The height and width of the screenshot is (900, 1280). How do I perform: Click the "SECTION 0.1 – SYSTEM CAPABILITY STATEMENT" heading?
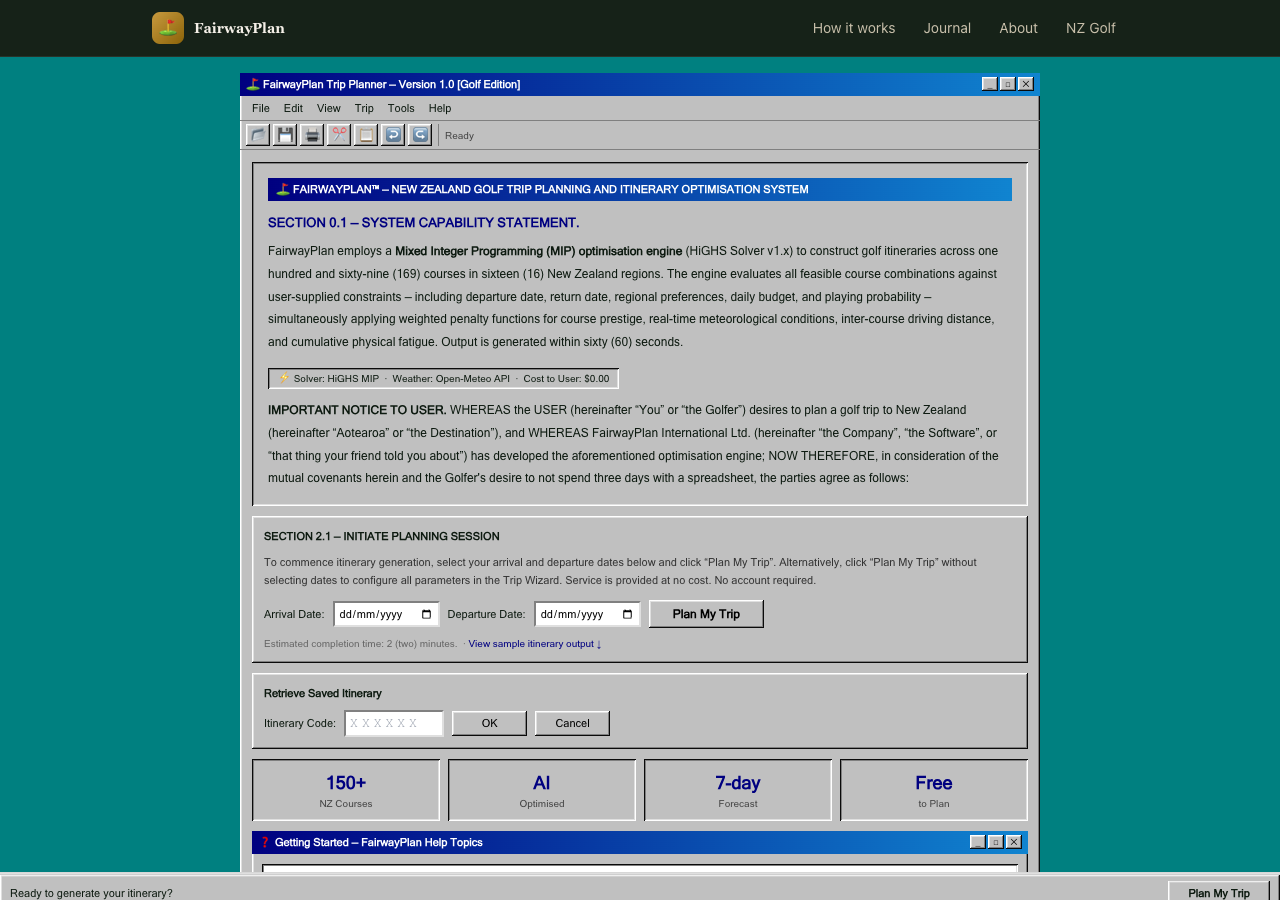tap(423, 223)
